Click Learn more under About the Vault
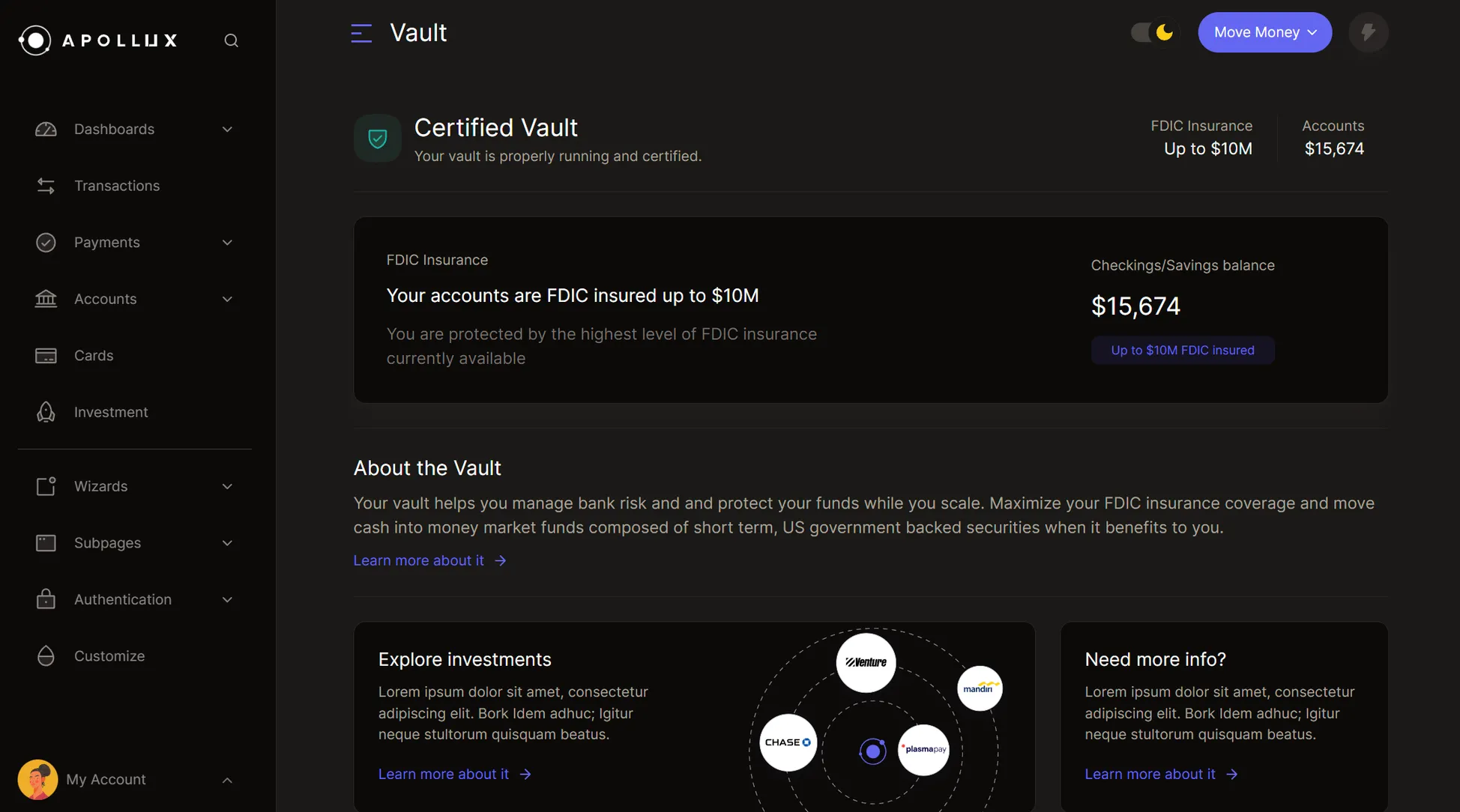 click(430, 560)
